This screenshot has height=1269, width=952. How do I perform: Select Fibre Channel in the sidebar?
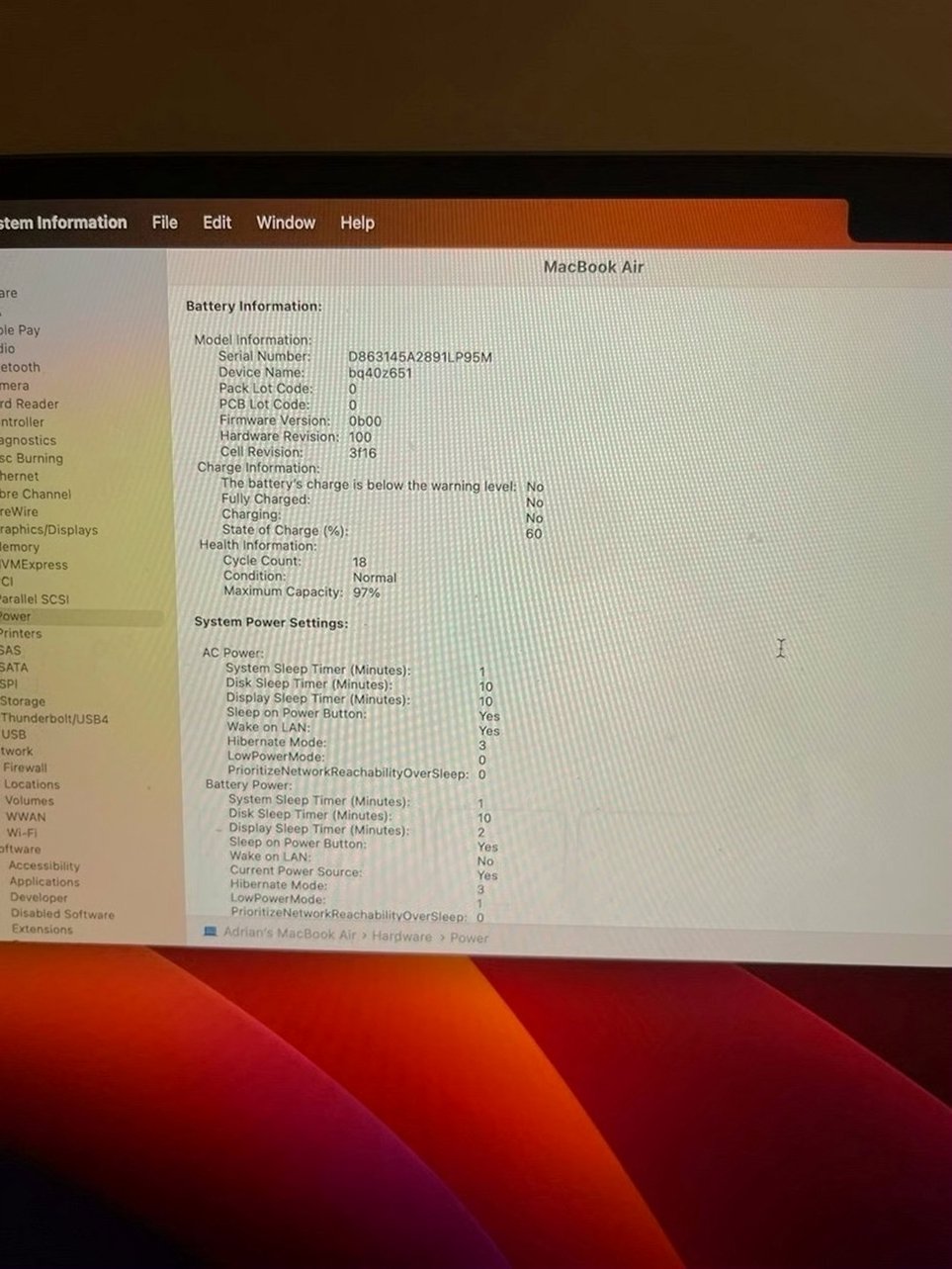36,494
